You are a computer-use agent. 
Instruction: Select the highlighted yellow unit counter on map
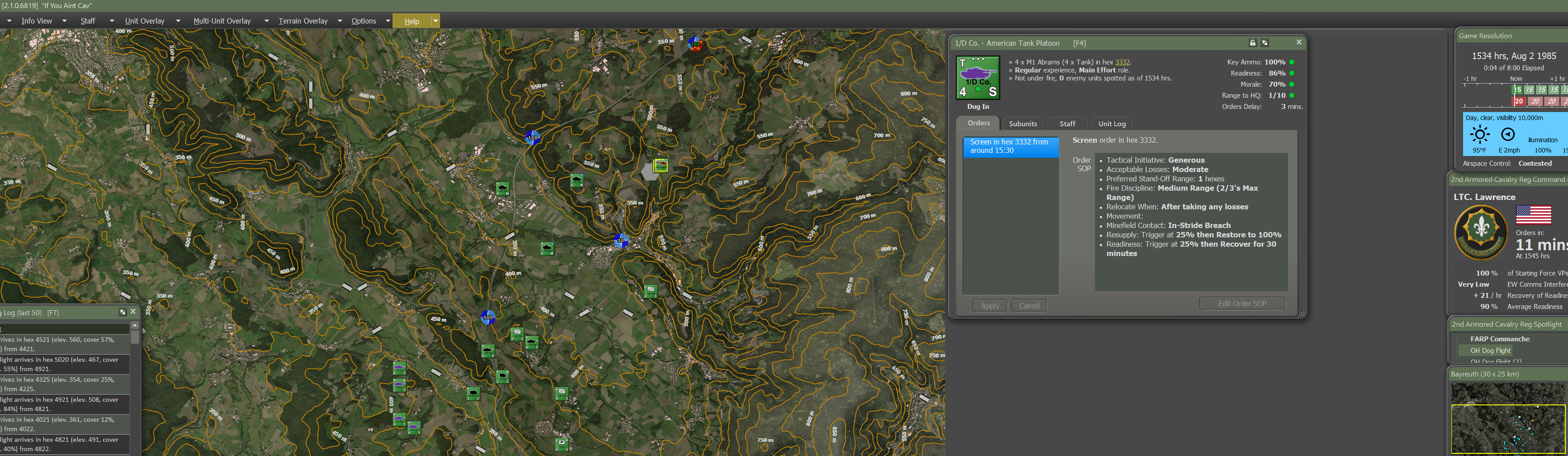tap(661, 165)
